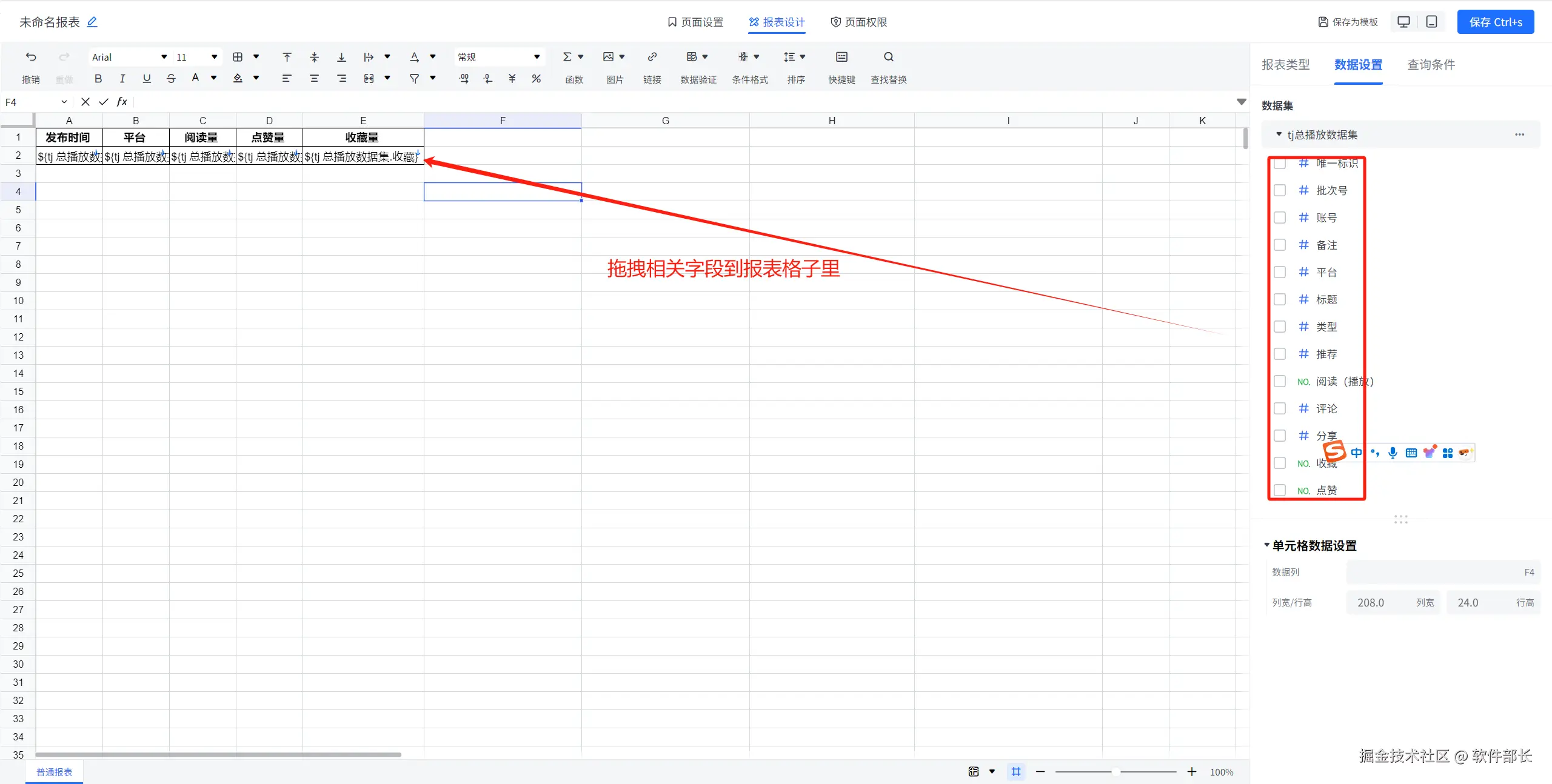Collapse the tj总播放数据集 dataset tree
This screenshot has width=1552, height=784.
point(1279,135)
